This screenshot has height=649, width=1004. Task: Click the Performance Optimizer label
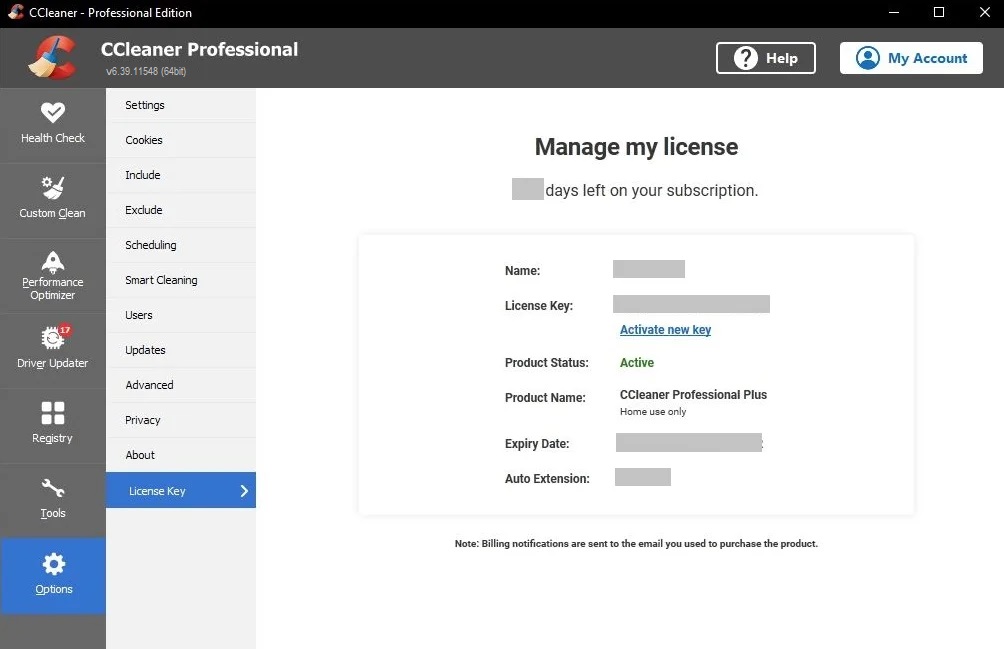(53, 289)
